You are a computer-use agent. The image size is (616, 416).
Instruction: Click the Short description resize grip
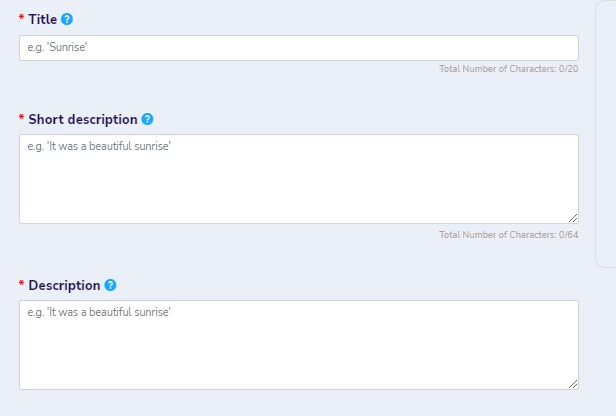(573, 218)
